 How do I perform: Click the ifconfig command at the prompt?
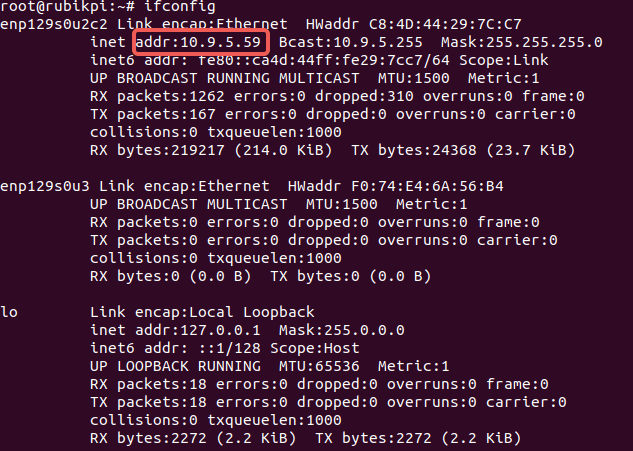(x=180, y=6)
